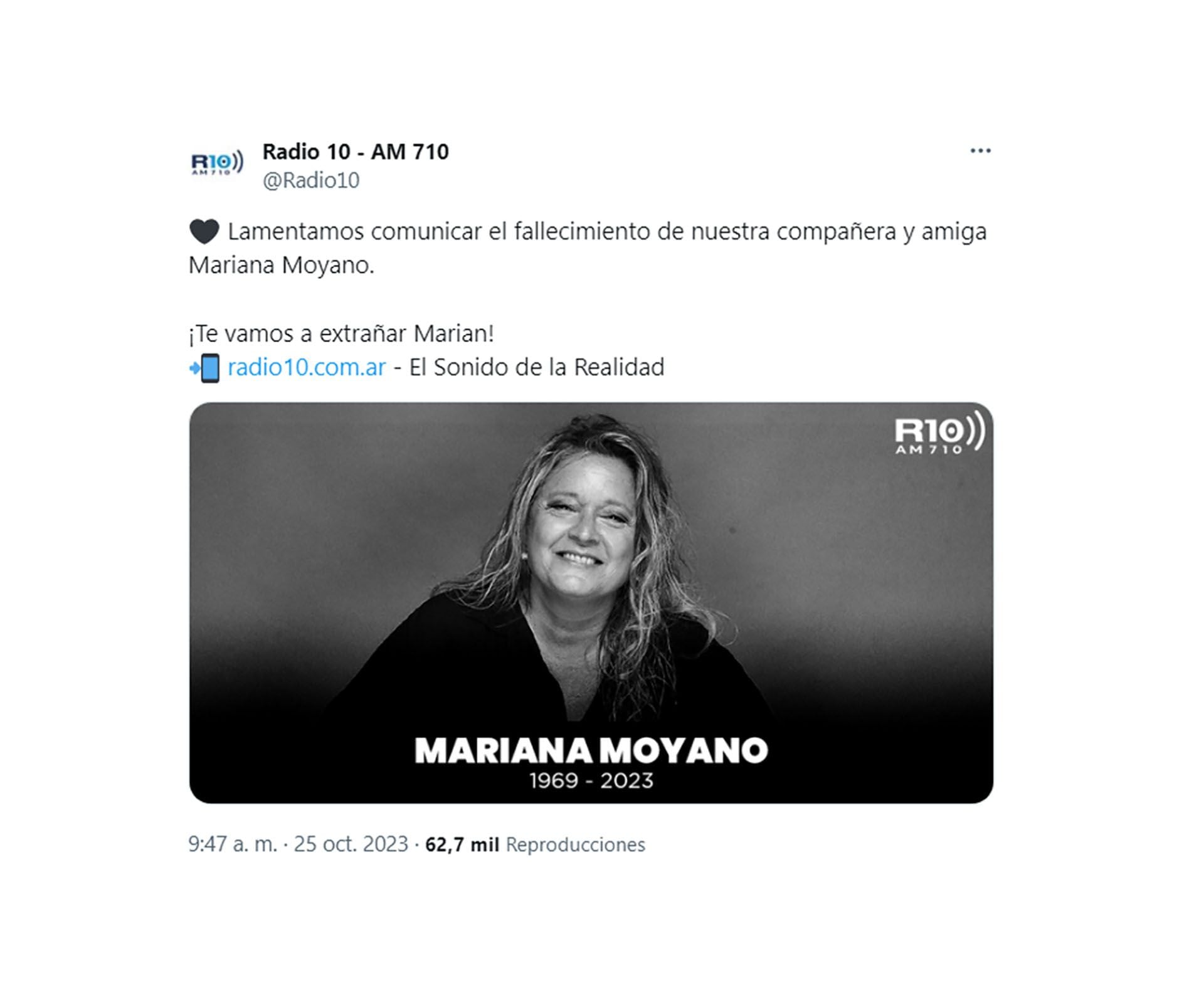The height and width of the screenshot is (1006, 1204).
Task: Click the R10 AM 710 watermark logo
Action: [939, 432]
